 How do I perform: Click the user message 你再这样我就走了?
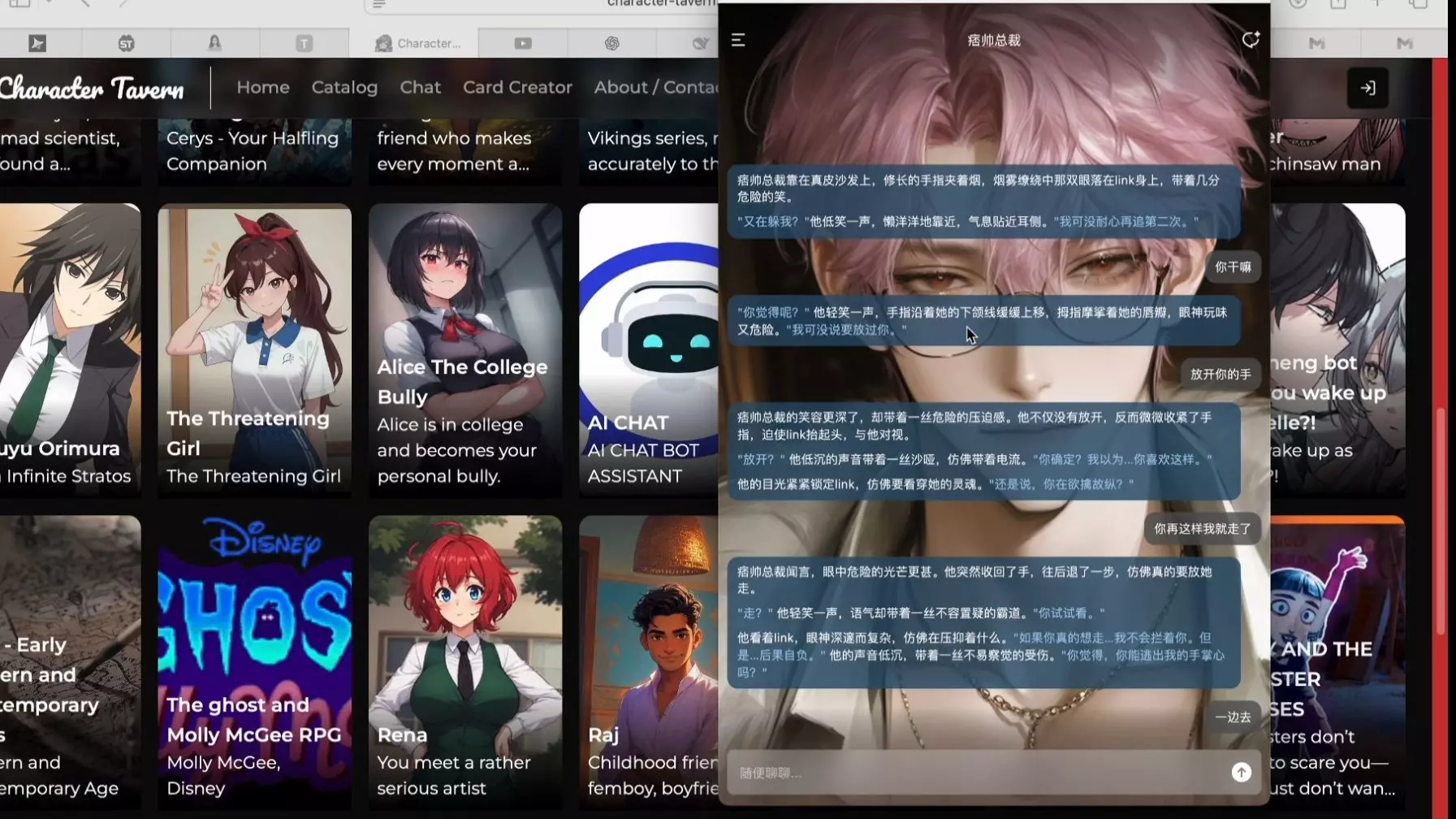[x=1203, y=529]
